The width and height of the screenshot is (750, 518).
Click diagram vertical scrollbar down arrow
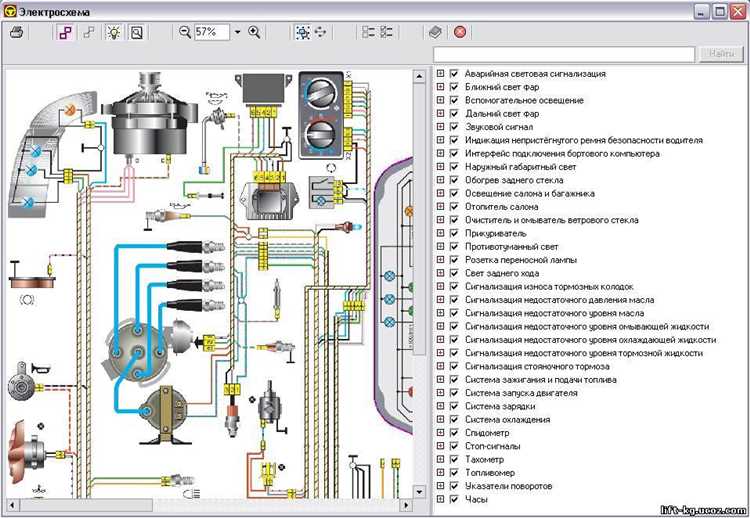point(419,492)
